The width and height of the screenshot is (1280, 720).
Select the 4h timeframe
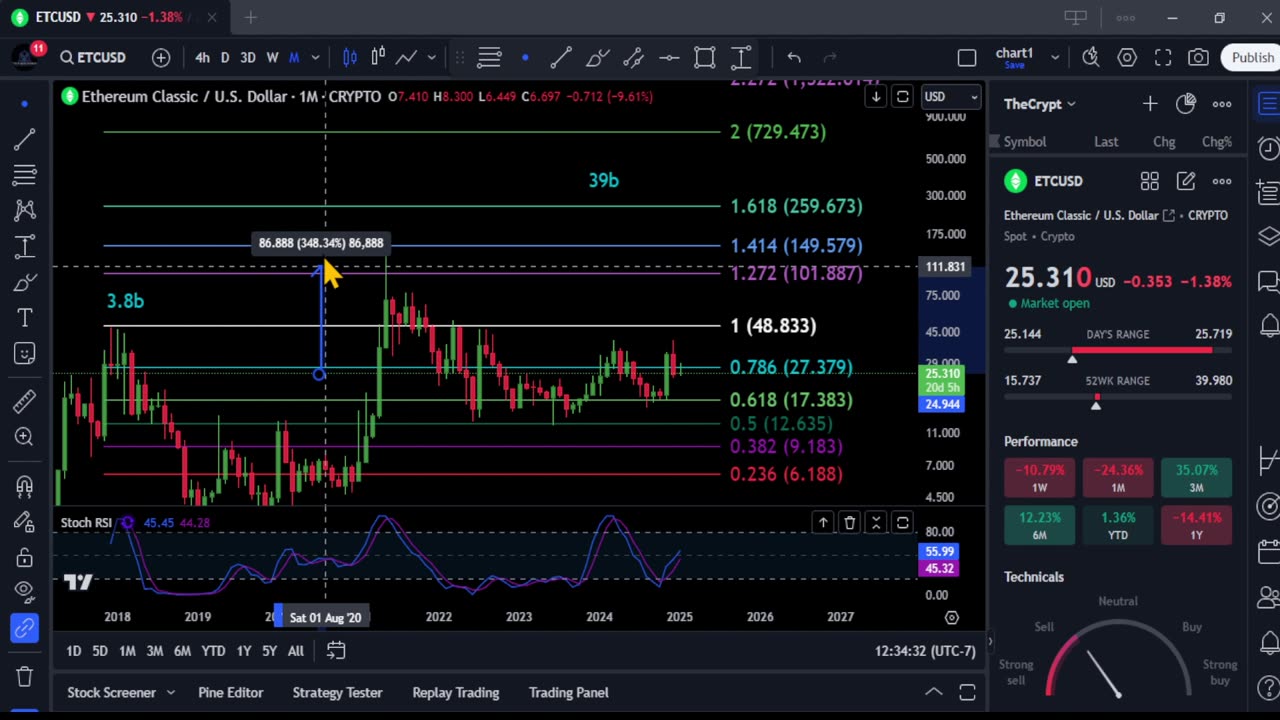(x=202, y=57)
